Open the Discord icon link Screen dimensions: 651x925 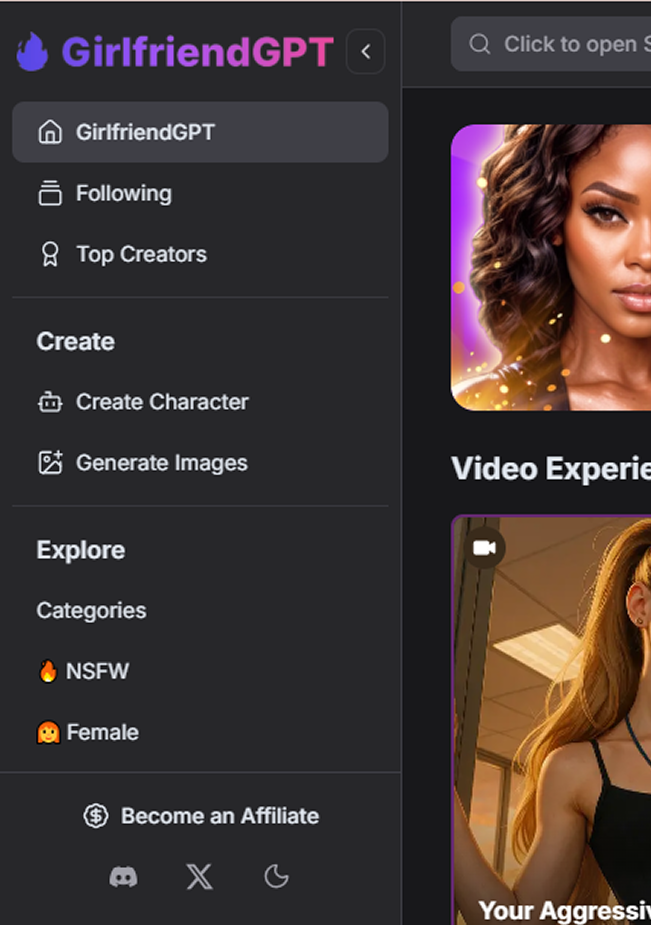[x=123, y=877]
